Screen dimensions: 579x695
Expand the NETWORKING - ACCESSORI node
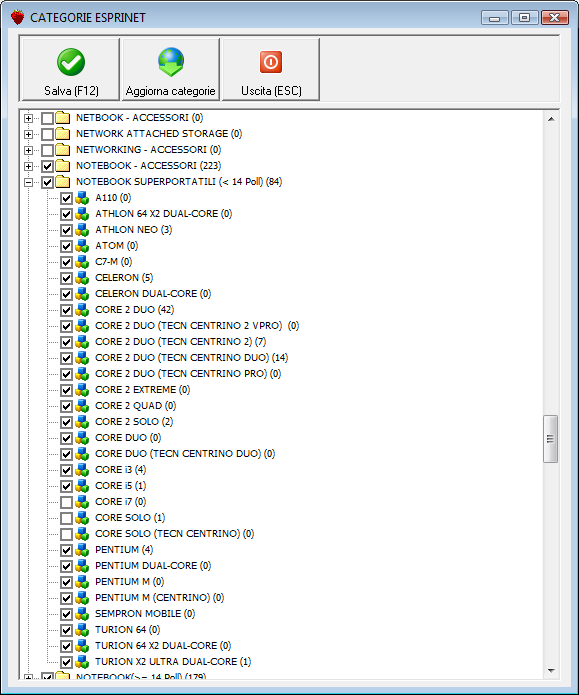pyautogui.click(x=28, y=150)
